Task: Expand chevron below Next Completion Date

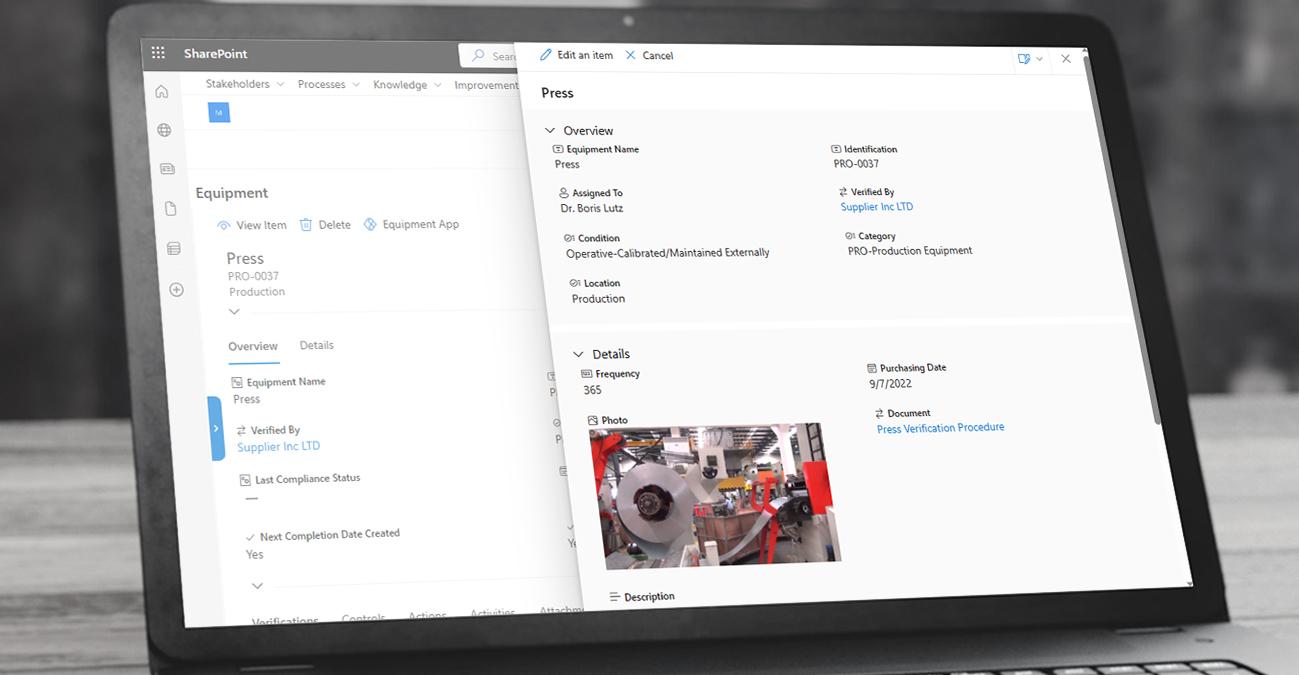Action: coord(257,586)
